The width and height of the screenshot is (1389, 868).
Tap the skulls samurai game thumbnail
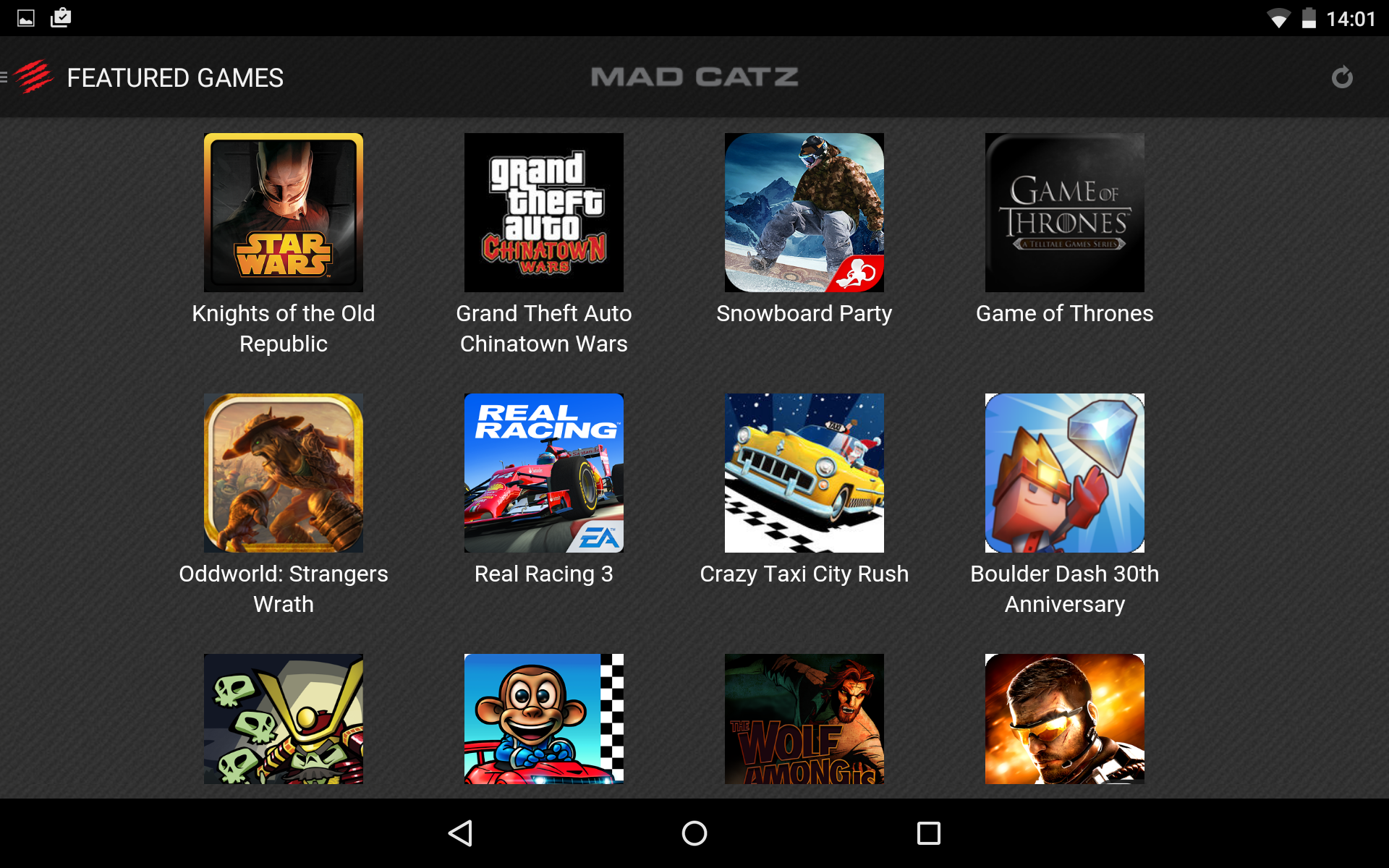pyautogui.click(x=284, y=719)
